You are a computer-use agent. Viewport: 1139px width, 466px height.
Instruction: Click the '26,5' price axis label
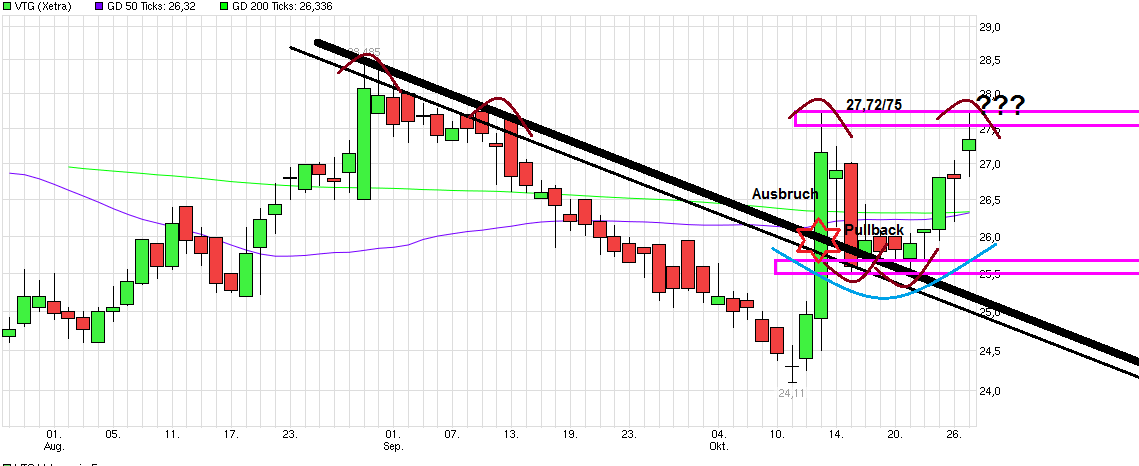click(990, 200)
